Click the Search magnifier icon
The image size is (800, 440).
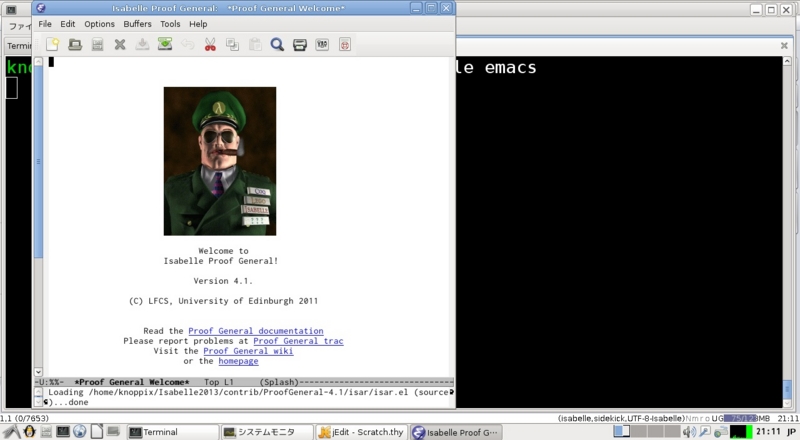[x=277, y=45]
